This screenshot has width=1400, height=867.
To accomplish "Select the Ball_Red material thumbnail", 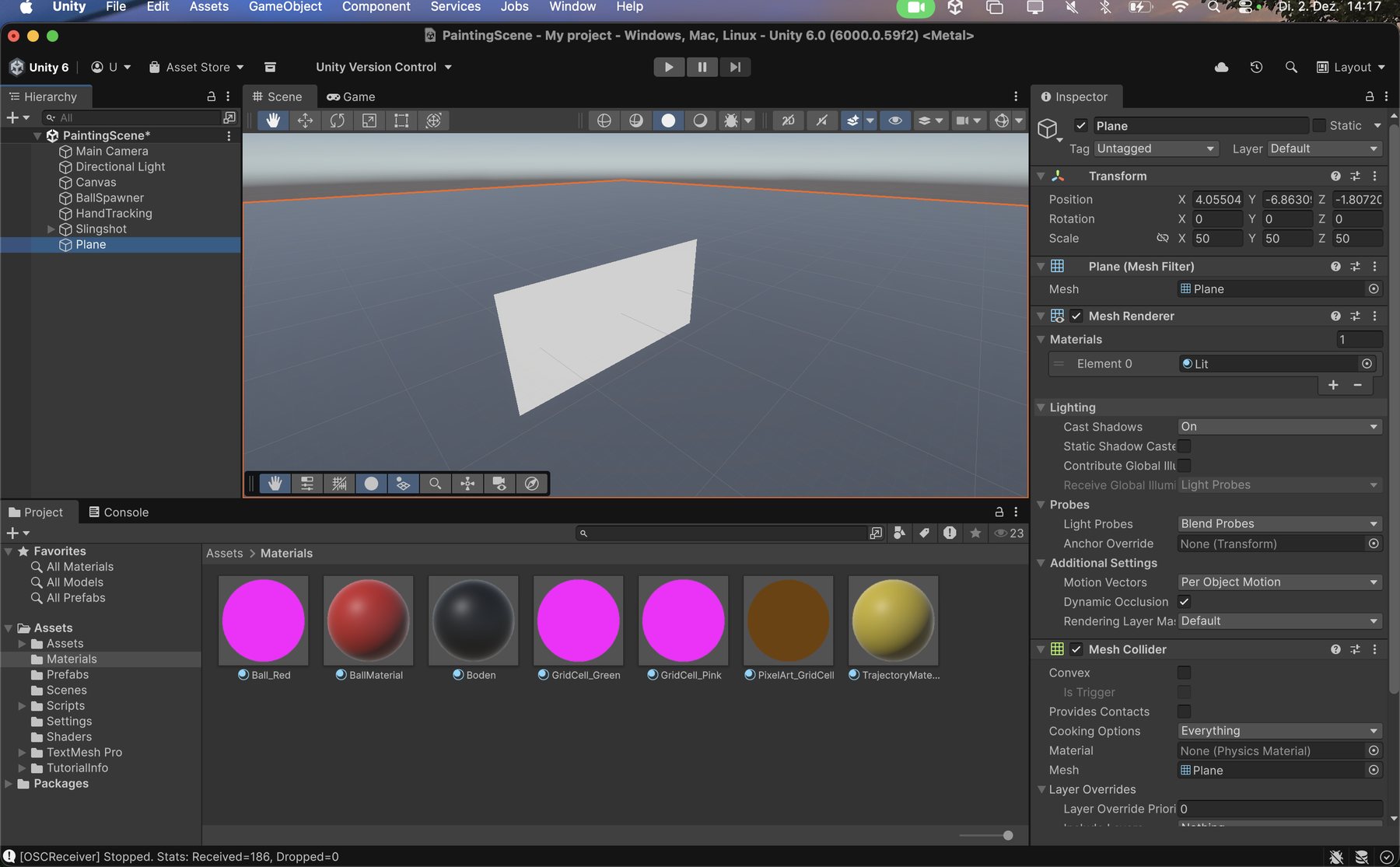I will pos(263,621).
